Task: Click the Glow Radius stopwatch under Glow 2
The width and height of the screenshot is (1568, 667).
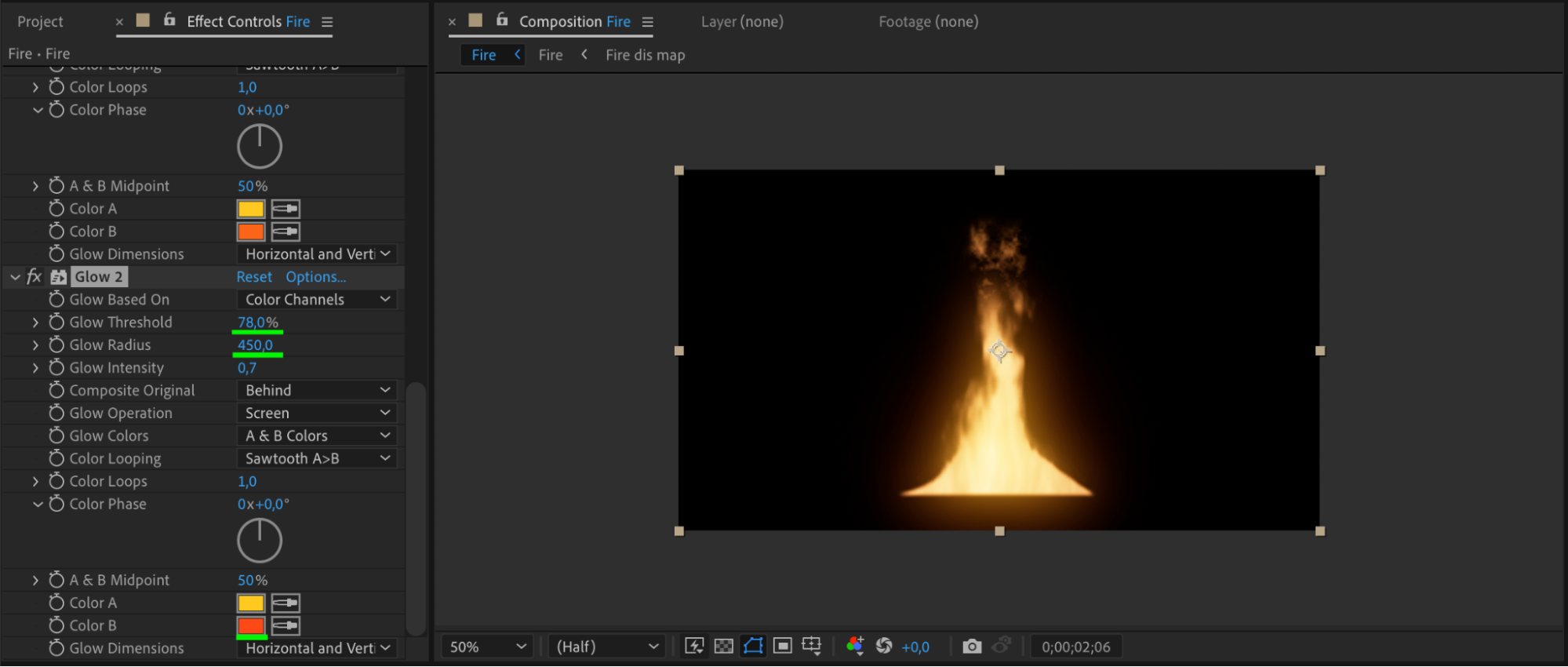Action: click(x=56, y=345)
